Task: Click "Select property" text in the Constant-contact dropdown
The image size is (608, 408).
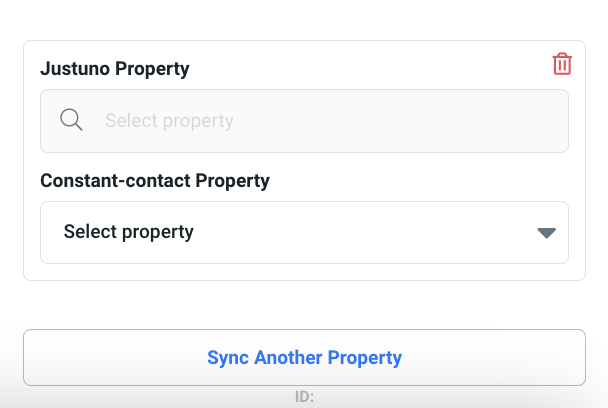Action: 129,232
